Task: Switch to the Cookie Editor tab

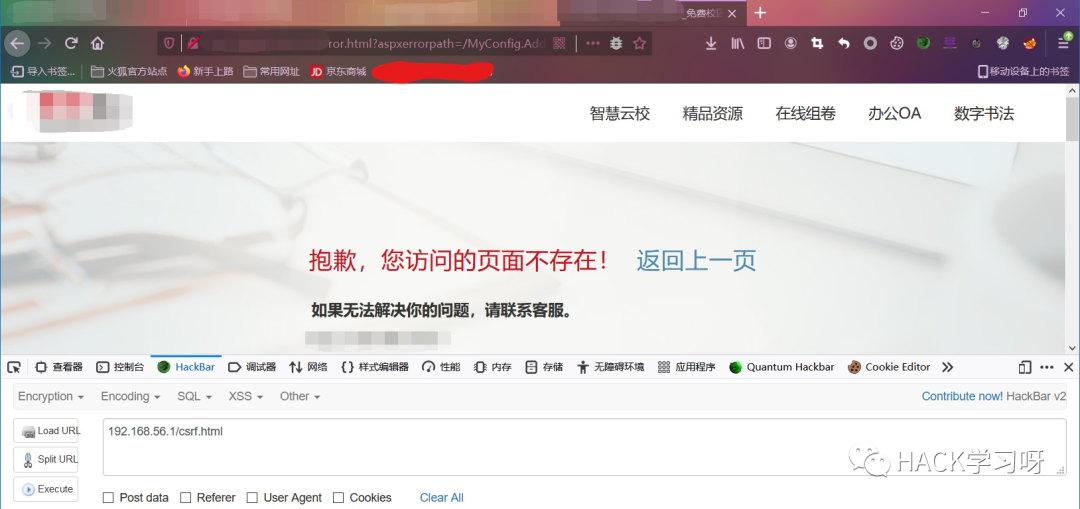Action: 889,367
